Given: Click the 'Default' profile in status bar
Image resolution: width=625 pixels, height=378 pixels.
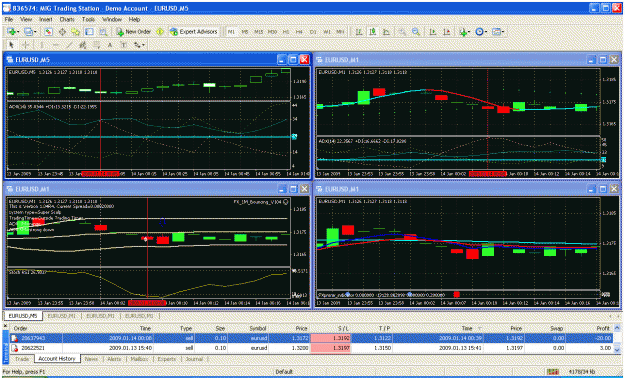Looking at the screenshot, I should (x=284, y=372).
